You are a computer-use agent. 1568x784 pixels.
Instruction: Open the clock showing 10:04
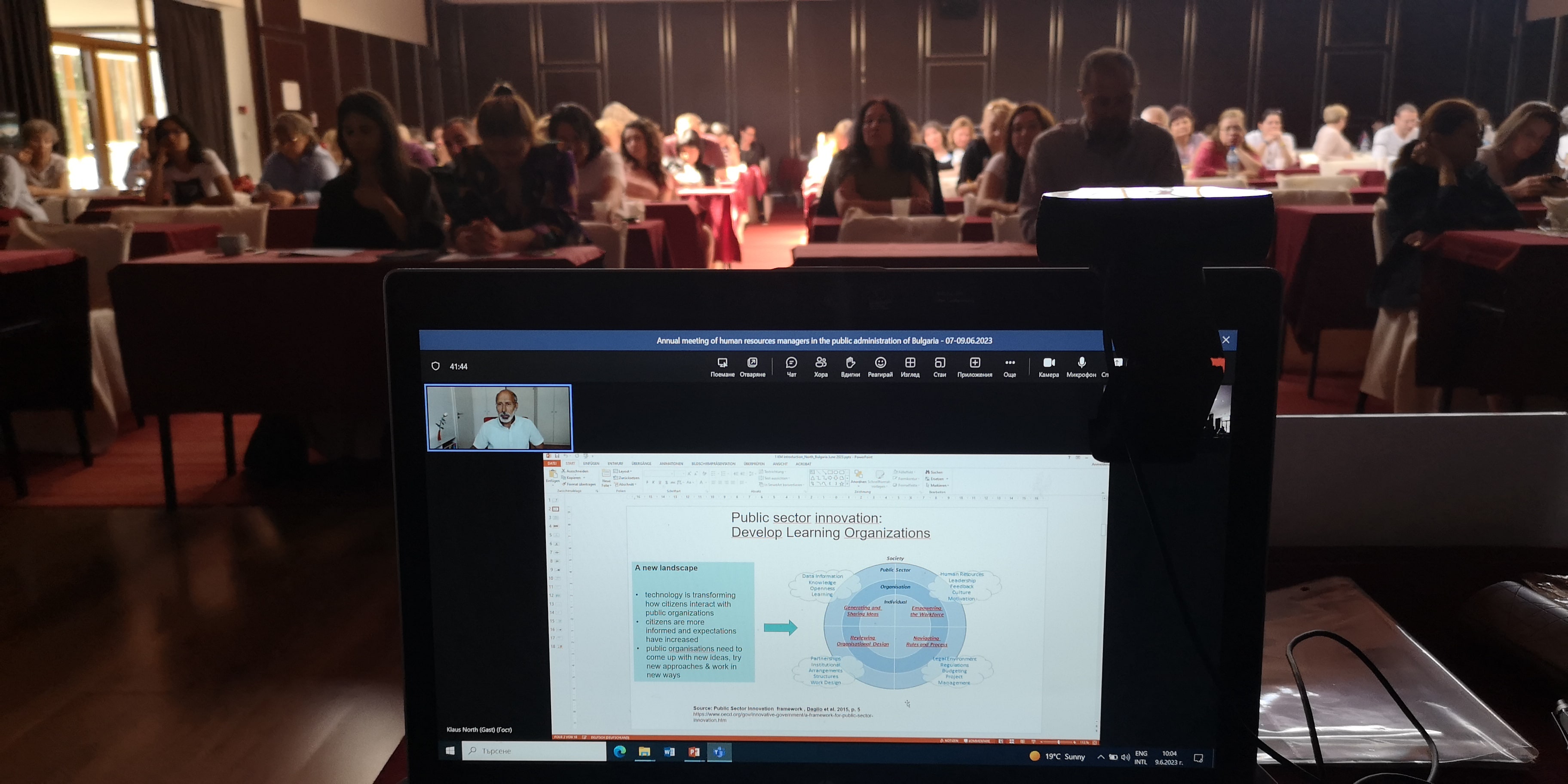pyautogui.click(x=1169, y=757)
